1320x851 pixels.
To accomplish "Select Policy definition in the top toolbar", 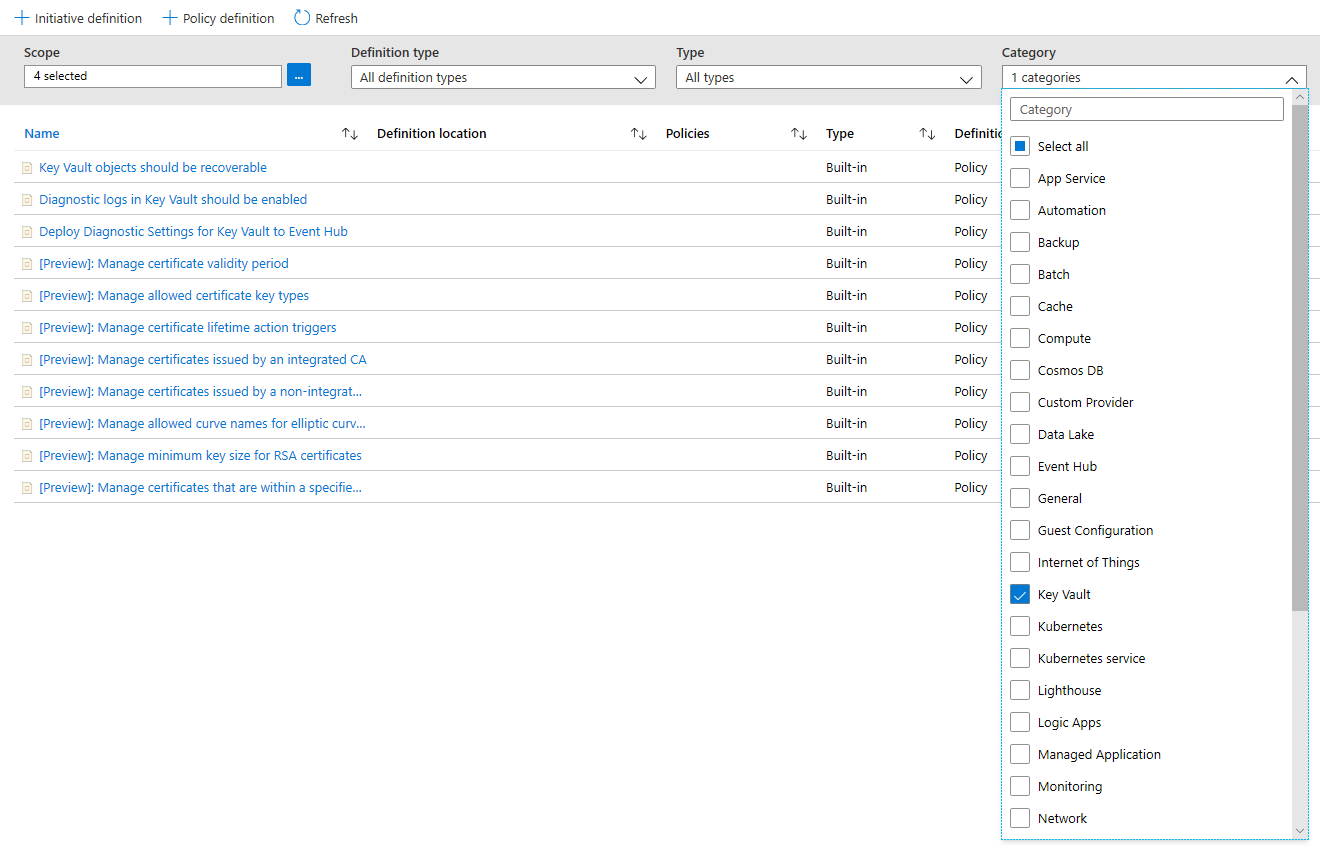I will [x=218, y=17].
